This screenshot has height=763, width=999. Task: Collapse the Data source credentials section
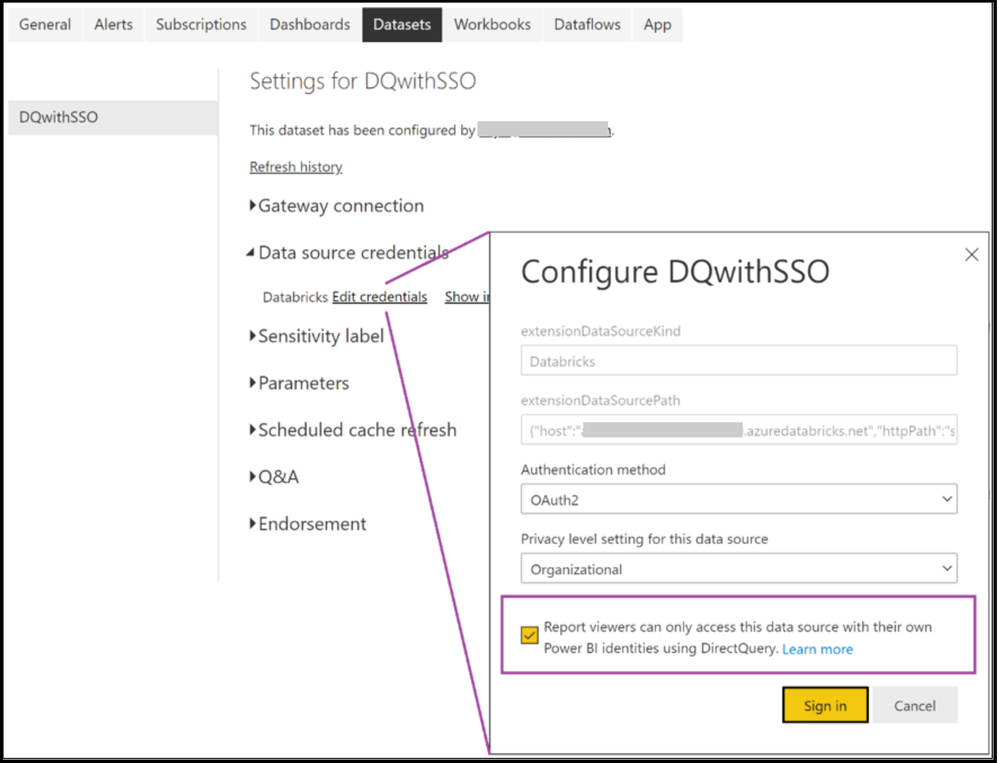(348, 253)
